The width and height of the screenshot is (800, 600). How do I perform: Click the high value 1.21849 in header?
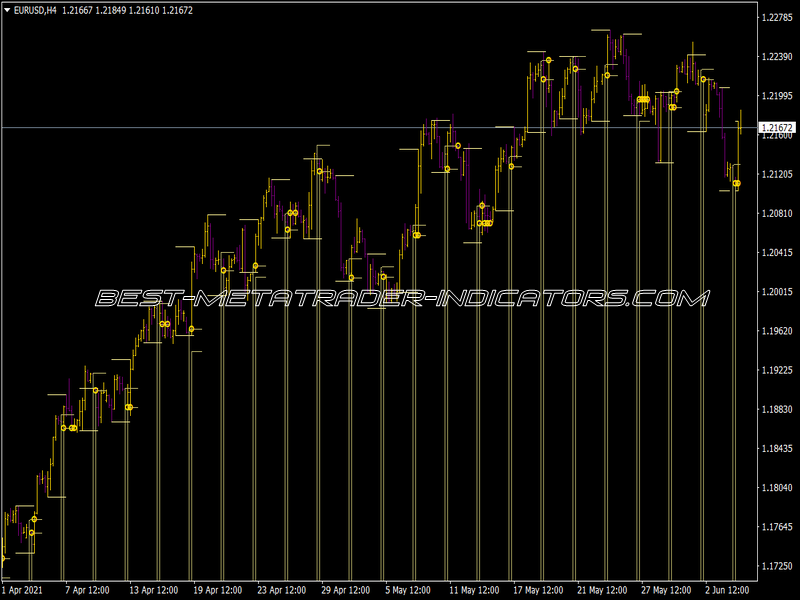pyautogui.click(x=111, y=10)
